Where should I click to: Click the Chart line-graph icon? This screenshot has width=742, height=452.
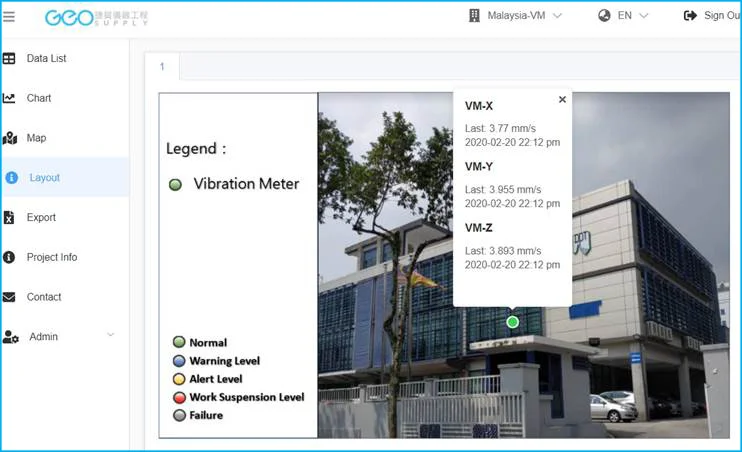click(9, 98)
